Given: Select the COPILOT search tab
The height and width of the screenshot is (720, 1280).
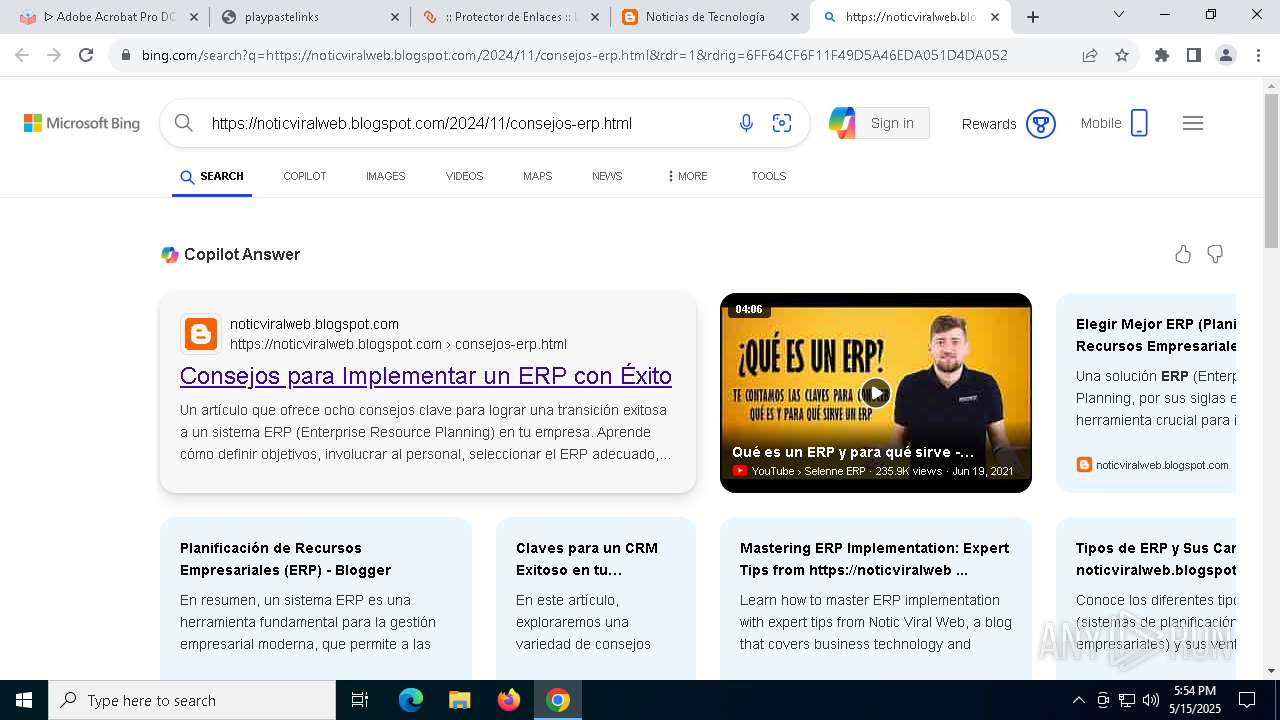Looking at the screenshot, I should tap(305, 176).
